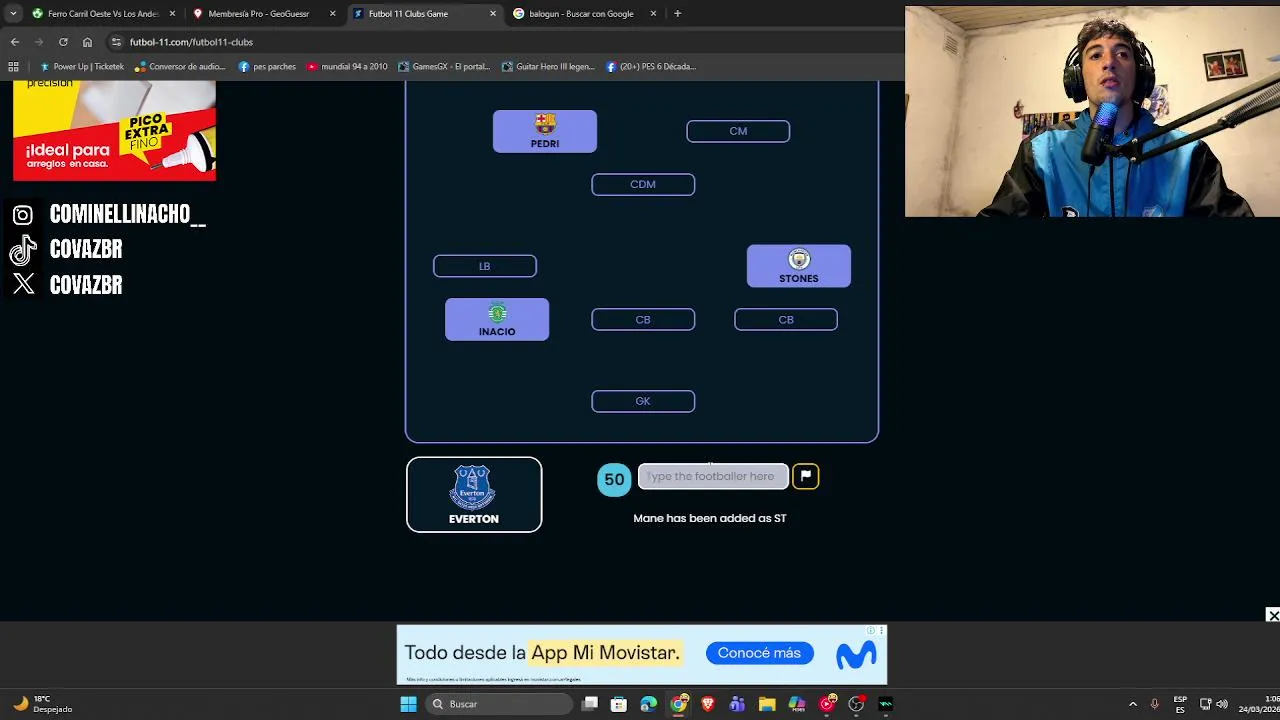
Task: Switch to Membresía Pro GeoGuessr tab
Action: coord(264,14)
